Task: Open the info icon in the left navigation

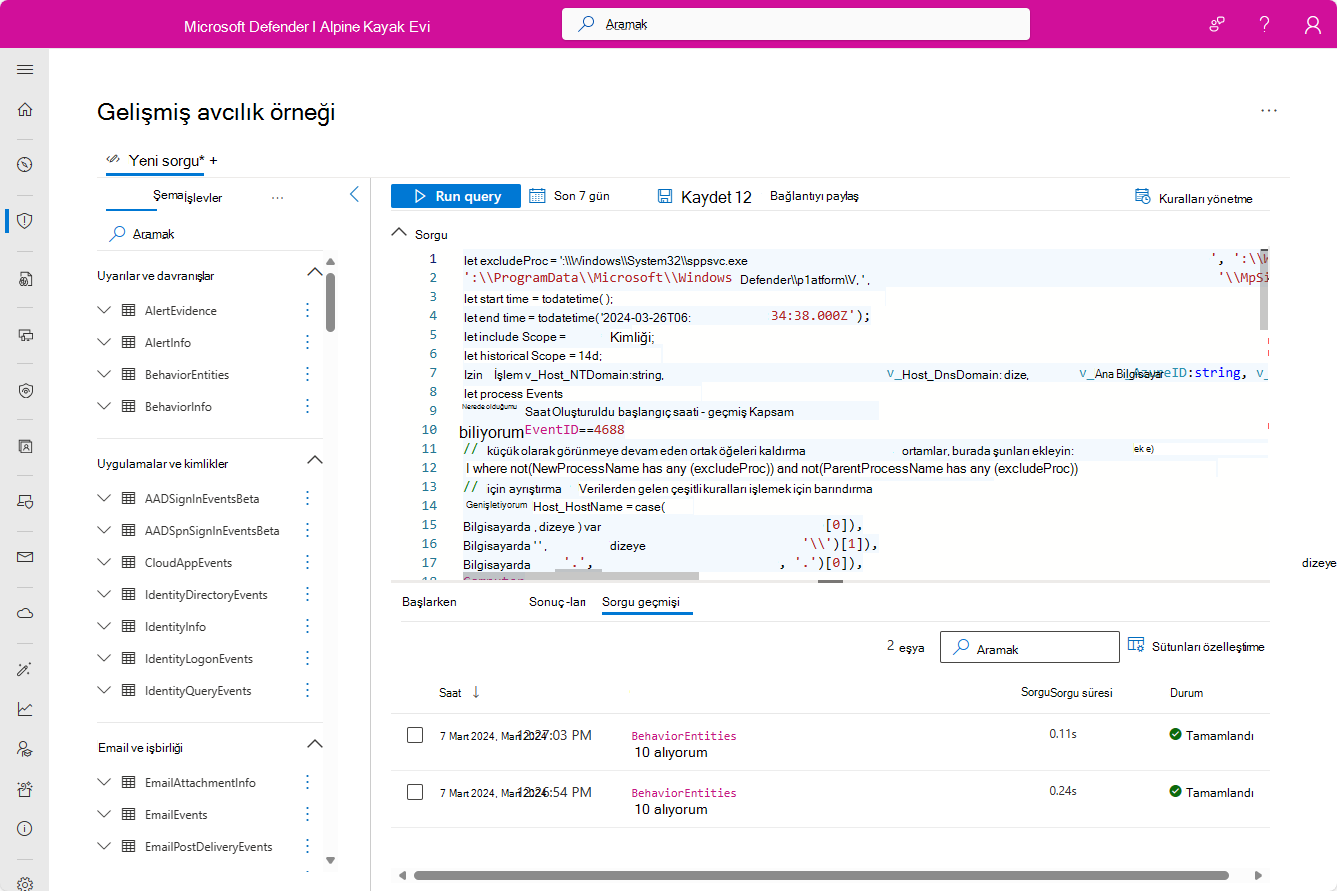Action: click(x=25, y=828)
